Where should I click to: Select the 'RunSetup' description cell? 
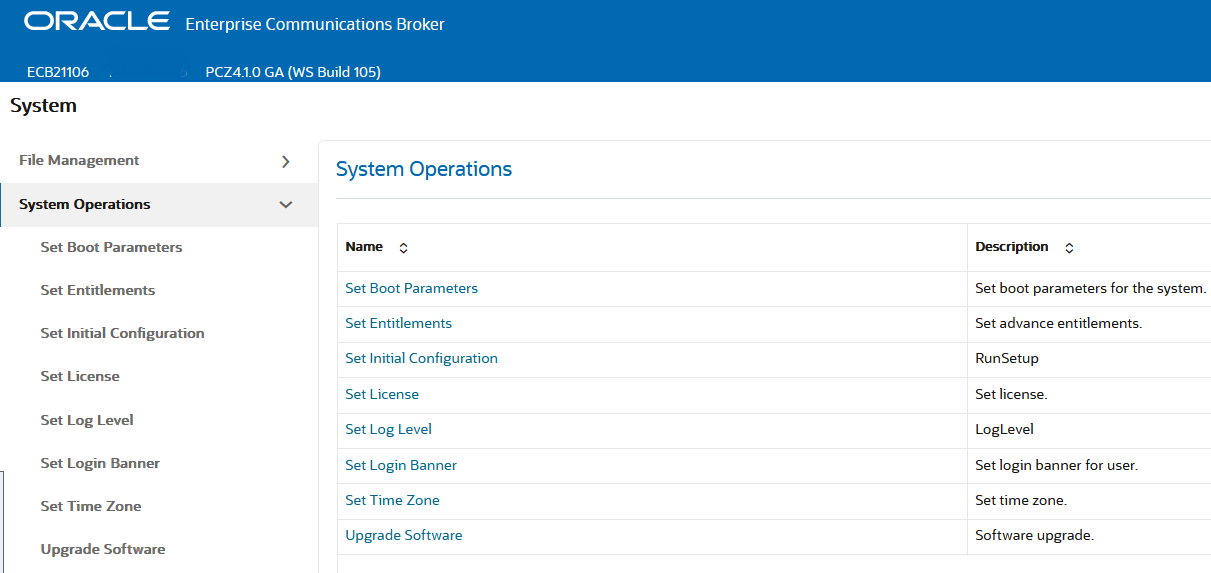click(1089, 358)
